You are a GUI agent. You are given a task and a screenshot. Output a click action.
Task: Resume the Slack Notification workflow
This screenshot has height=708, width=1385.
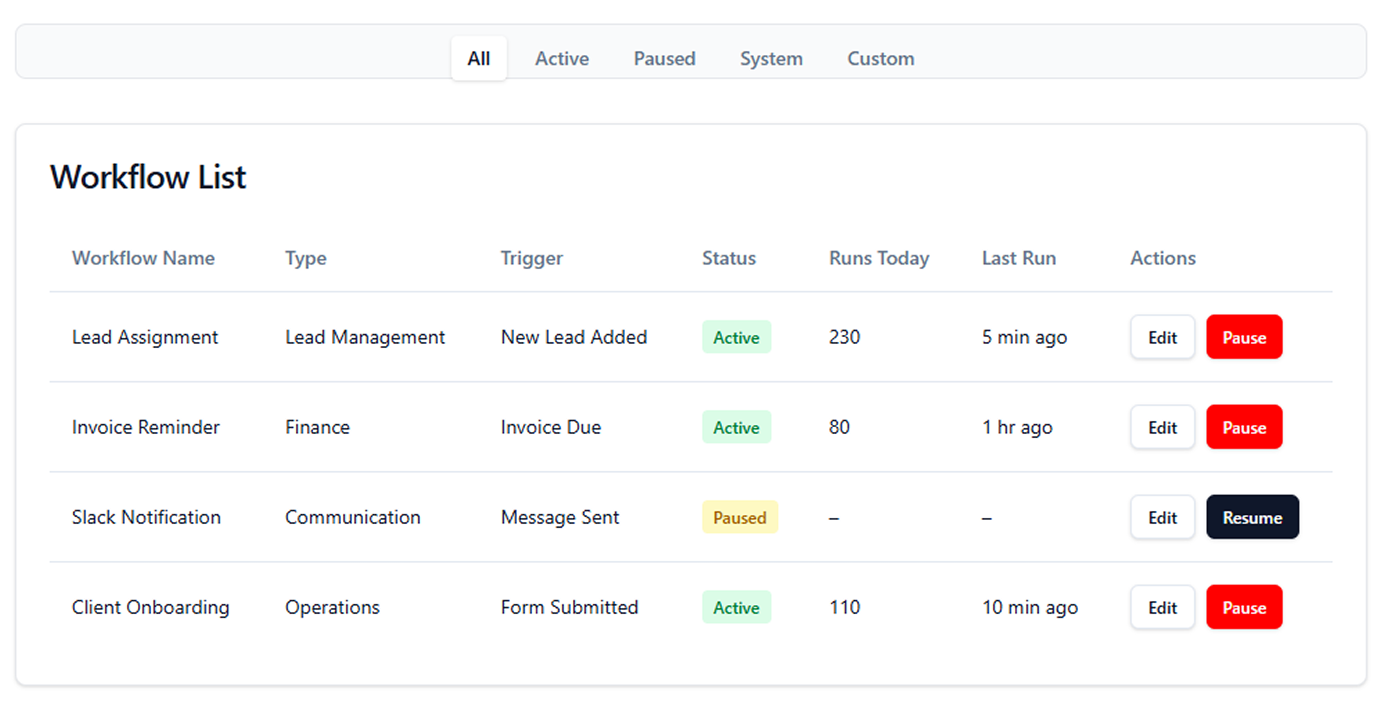coord(1252,518)
